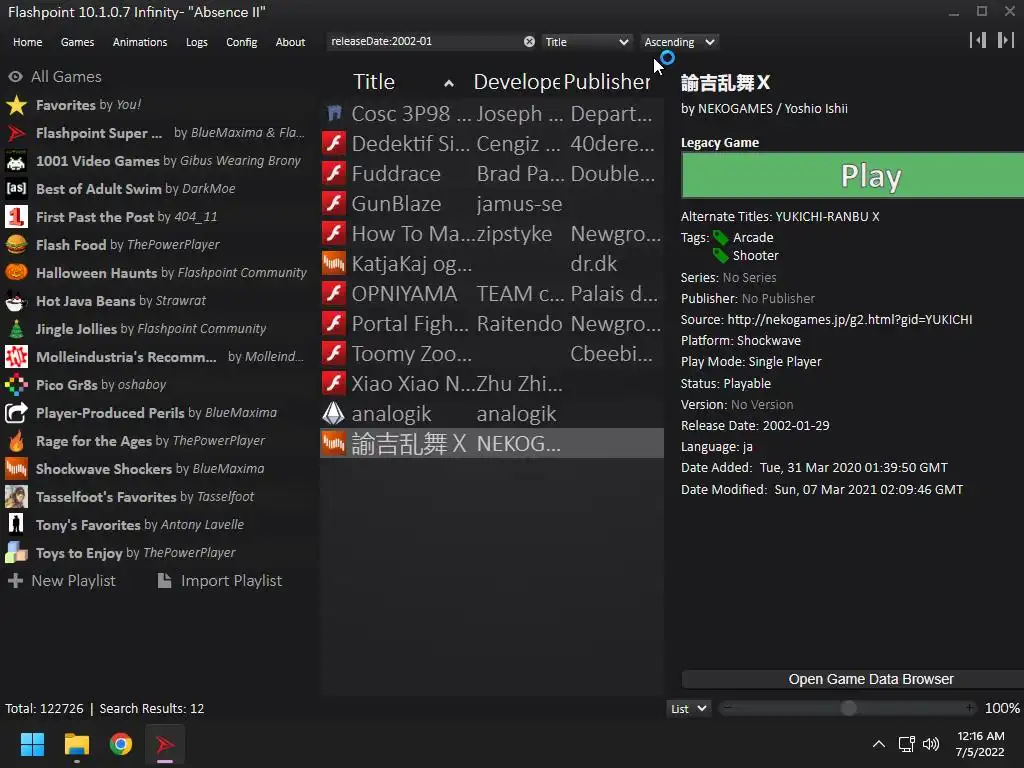Toggle sort arrow on Title column
Image resolution: width=1024 pixels, height=768 pixels.
click(x=449, y=83)
